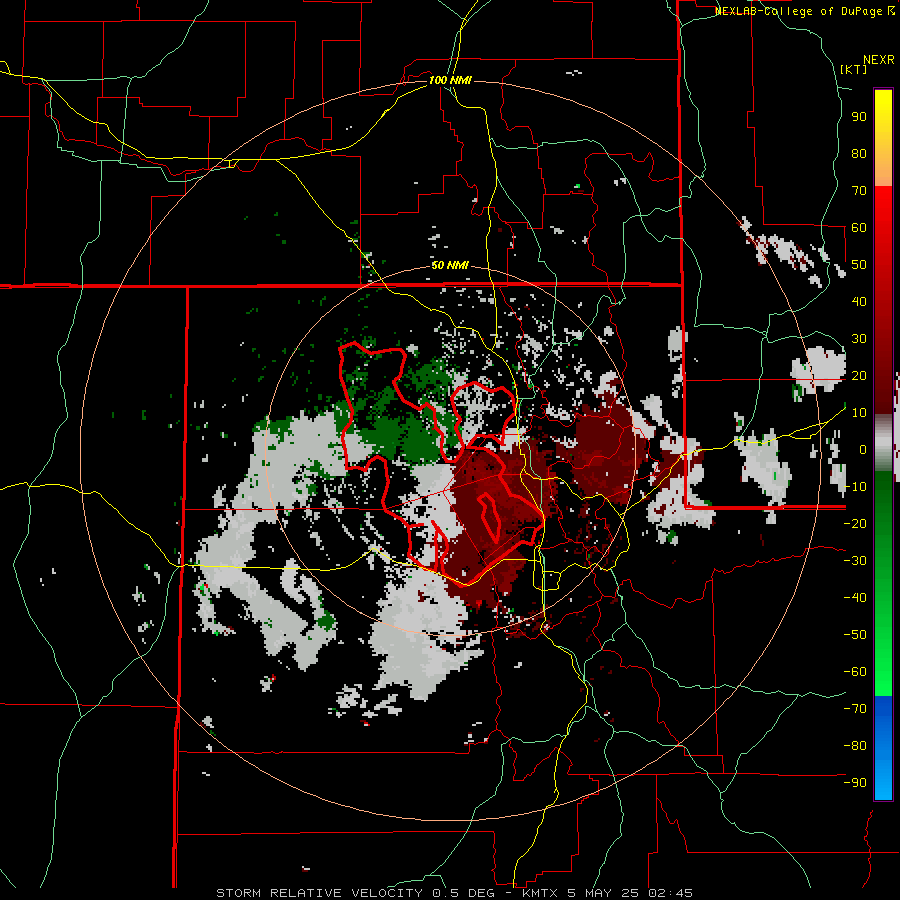This screenshot has height=900, width=900.
Task: Click the 50 value on velocity scale
Action: 859,265
